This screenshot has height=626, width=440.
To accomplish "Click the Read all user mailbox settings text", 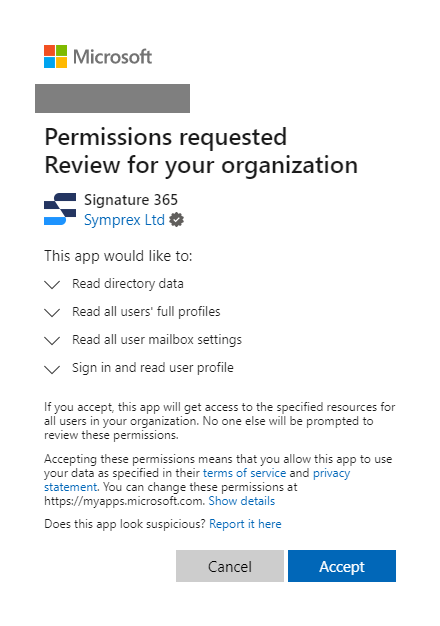I will (157, 340).
